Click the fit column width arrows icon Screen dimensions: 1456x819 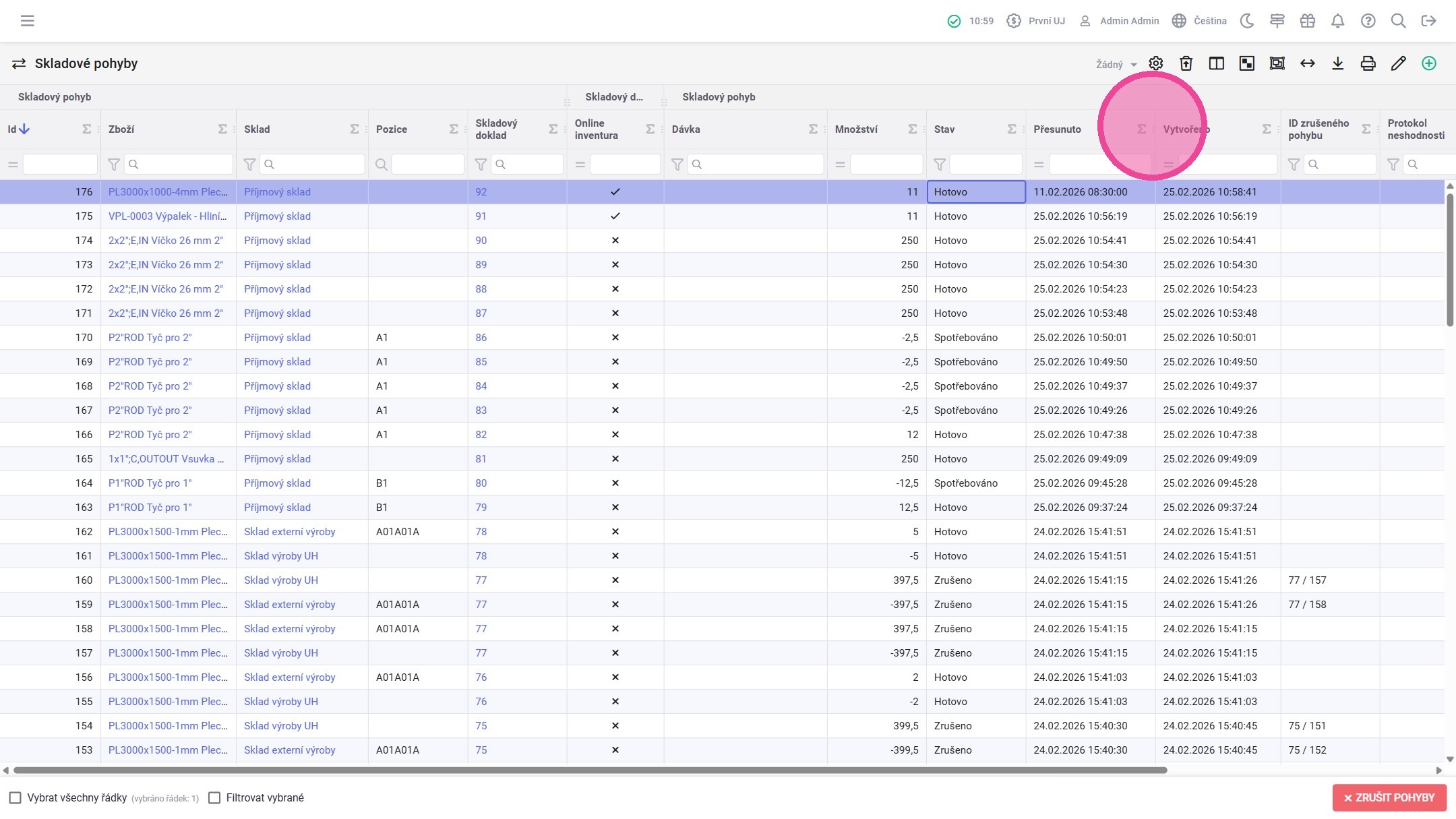coord(1308,63)
